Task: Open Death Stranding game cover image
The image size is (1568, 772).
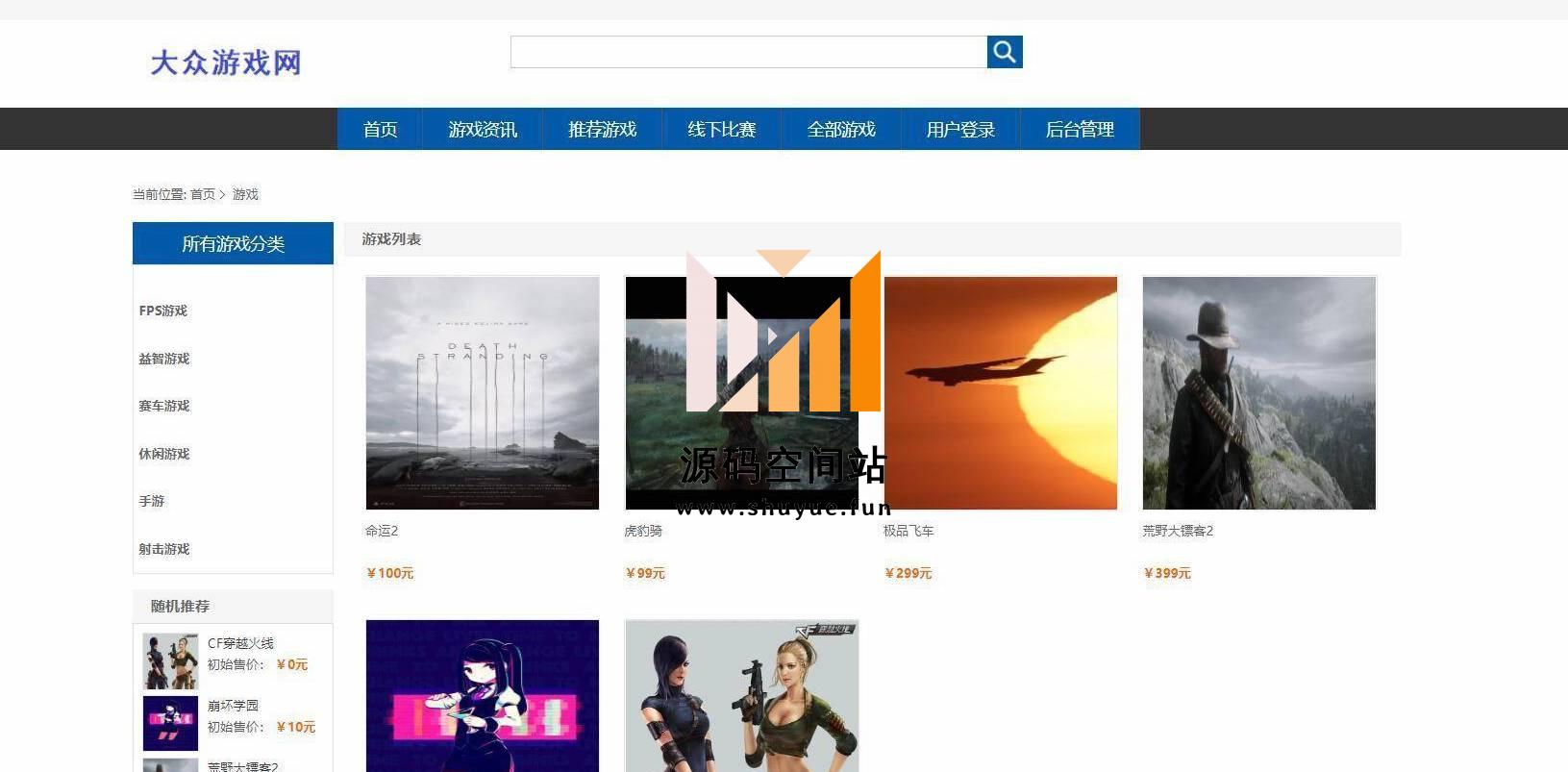Action: 483,393
